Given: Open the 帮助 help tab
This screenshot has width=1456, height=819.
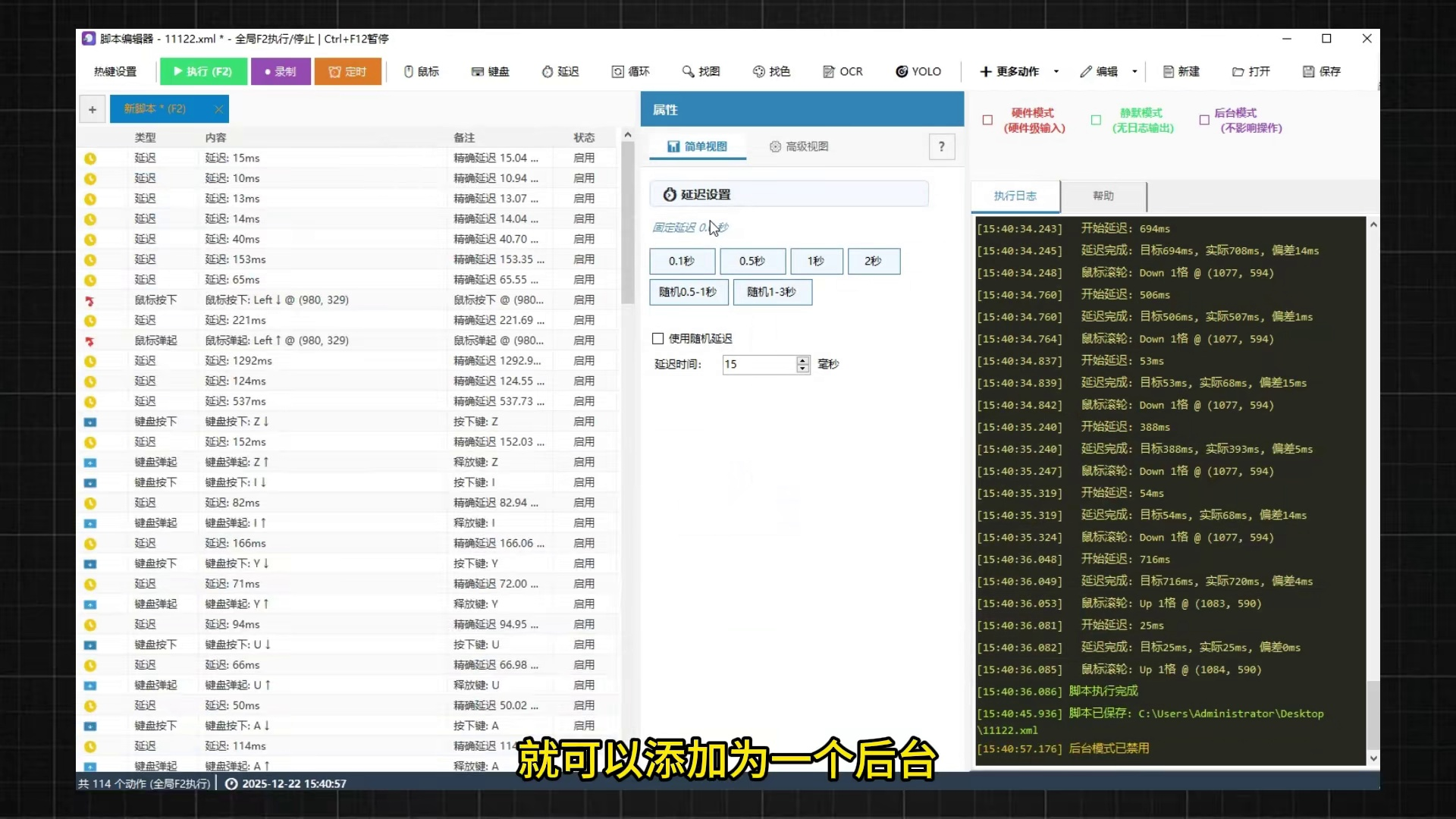Looking at the screenshot, I should point(1103,196).
